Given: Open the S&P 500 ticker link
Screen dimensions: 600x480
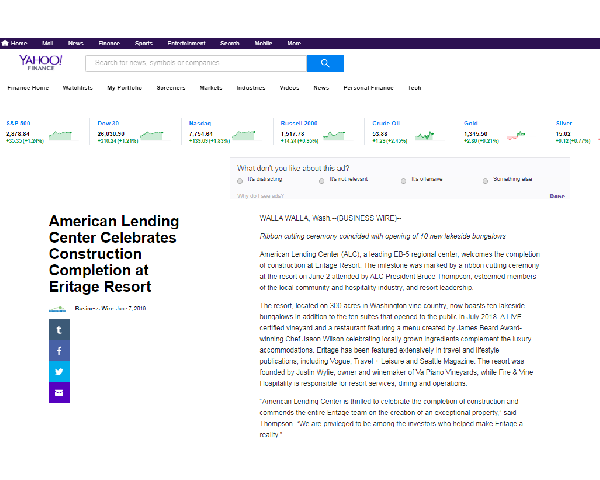Looking at the screenshot, I should coord(18,123).
